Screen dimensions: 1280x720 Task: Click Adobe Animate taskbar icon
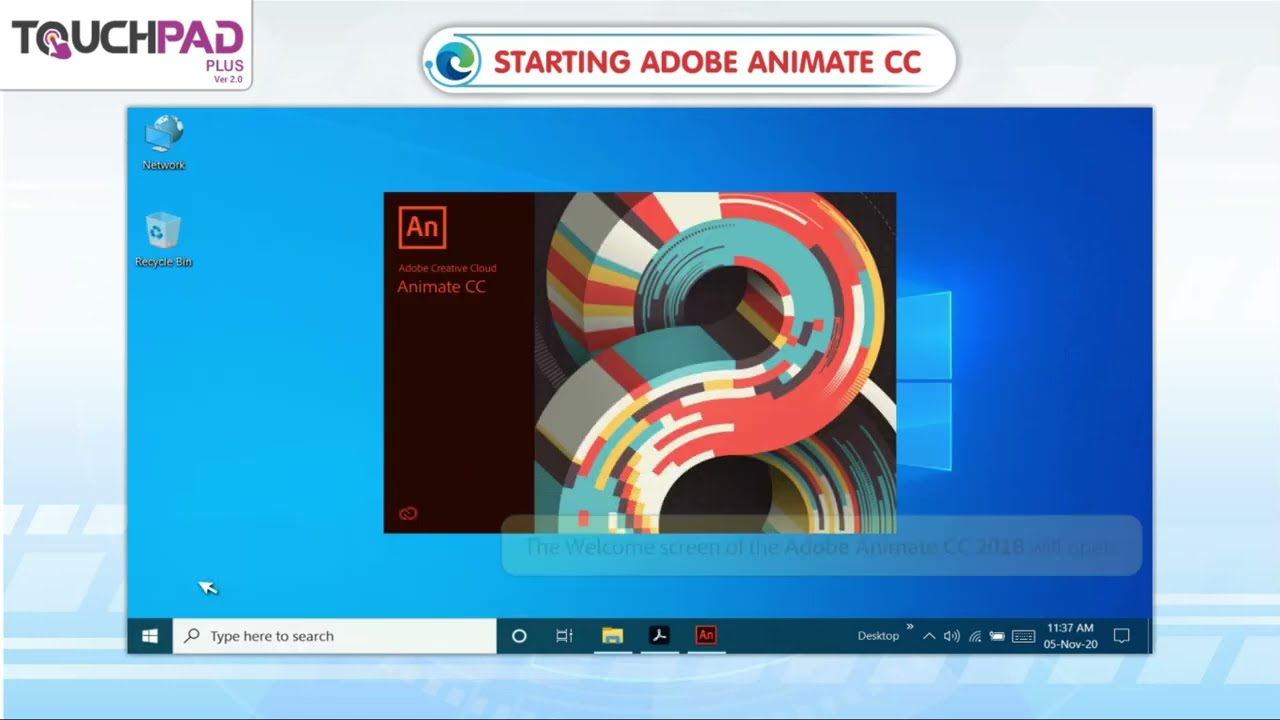(706, 635)
